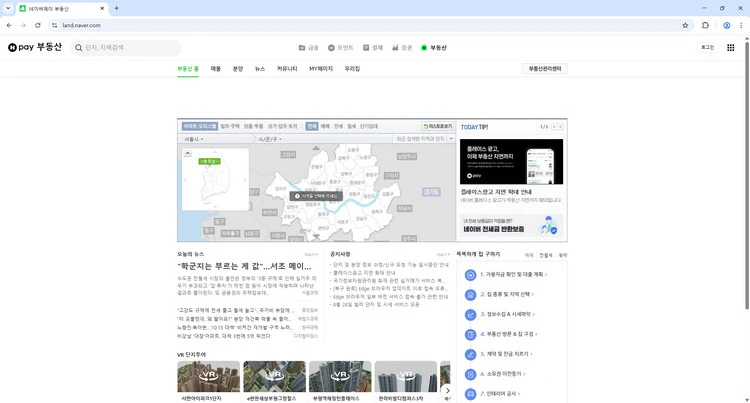Image resolution: width=750 pixels, height=403 pixels.
Task: Click the browser reload button
Action: click(x=38, y=25)
